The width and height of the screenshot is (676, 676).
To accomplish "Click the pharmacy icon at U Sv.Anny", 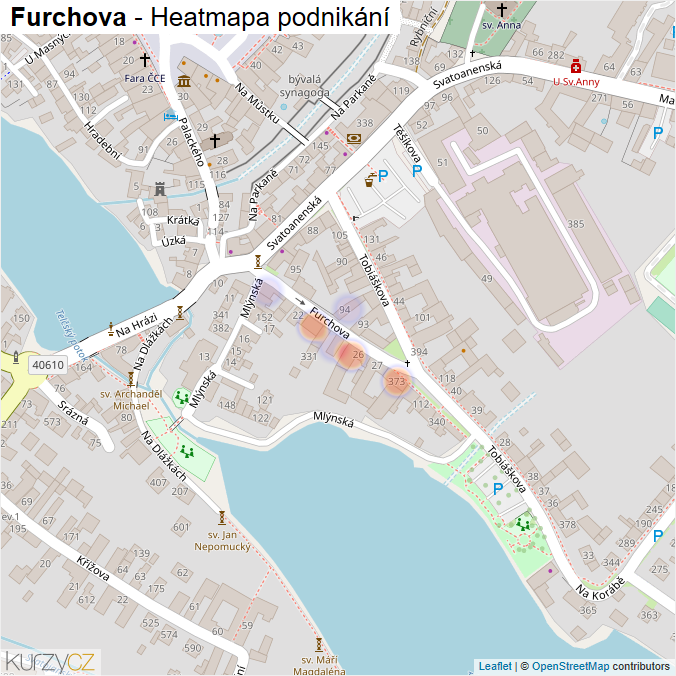I will [x=576, y=66].
